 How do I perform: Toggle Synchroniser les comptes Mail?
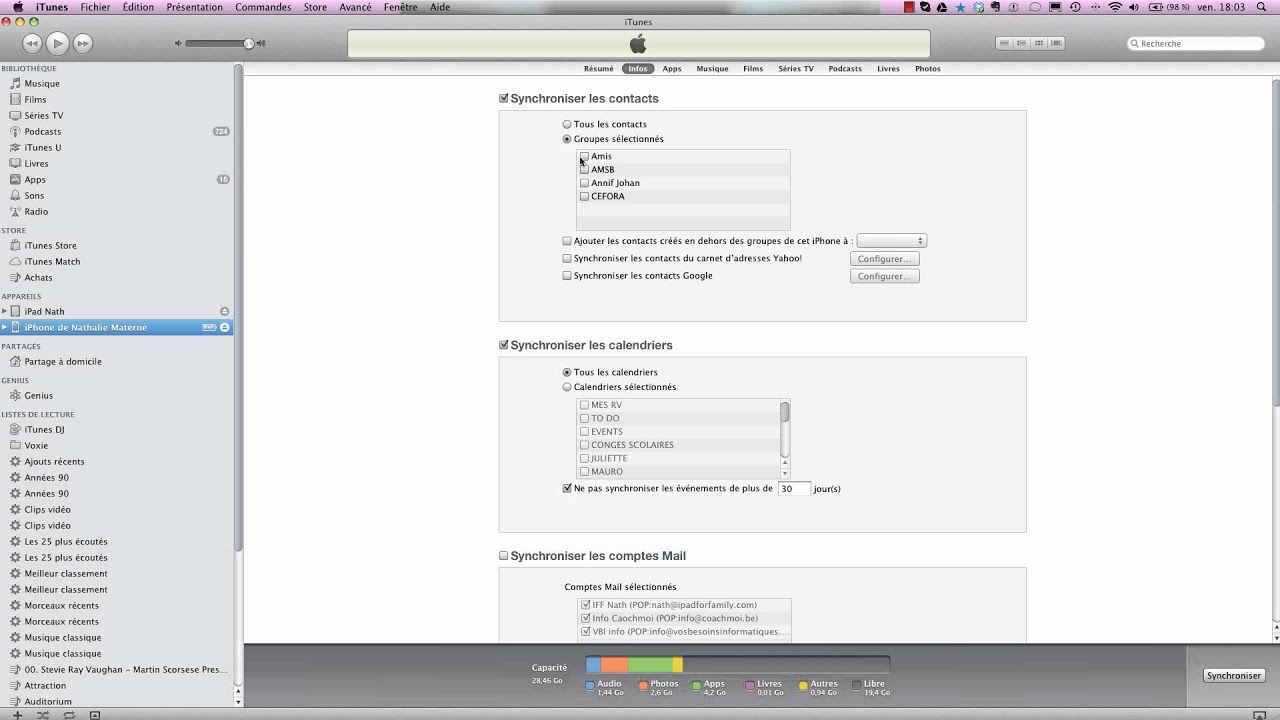pos(504,556)
